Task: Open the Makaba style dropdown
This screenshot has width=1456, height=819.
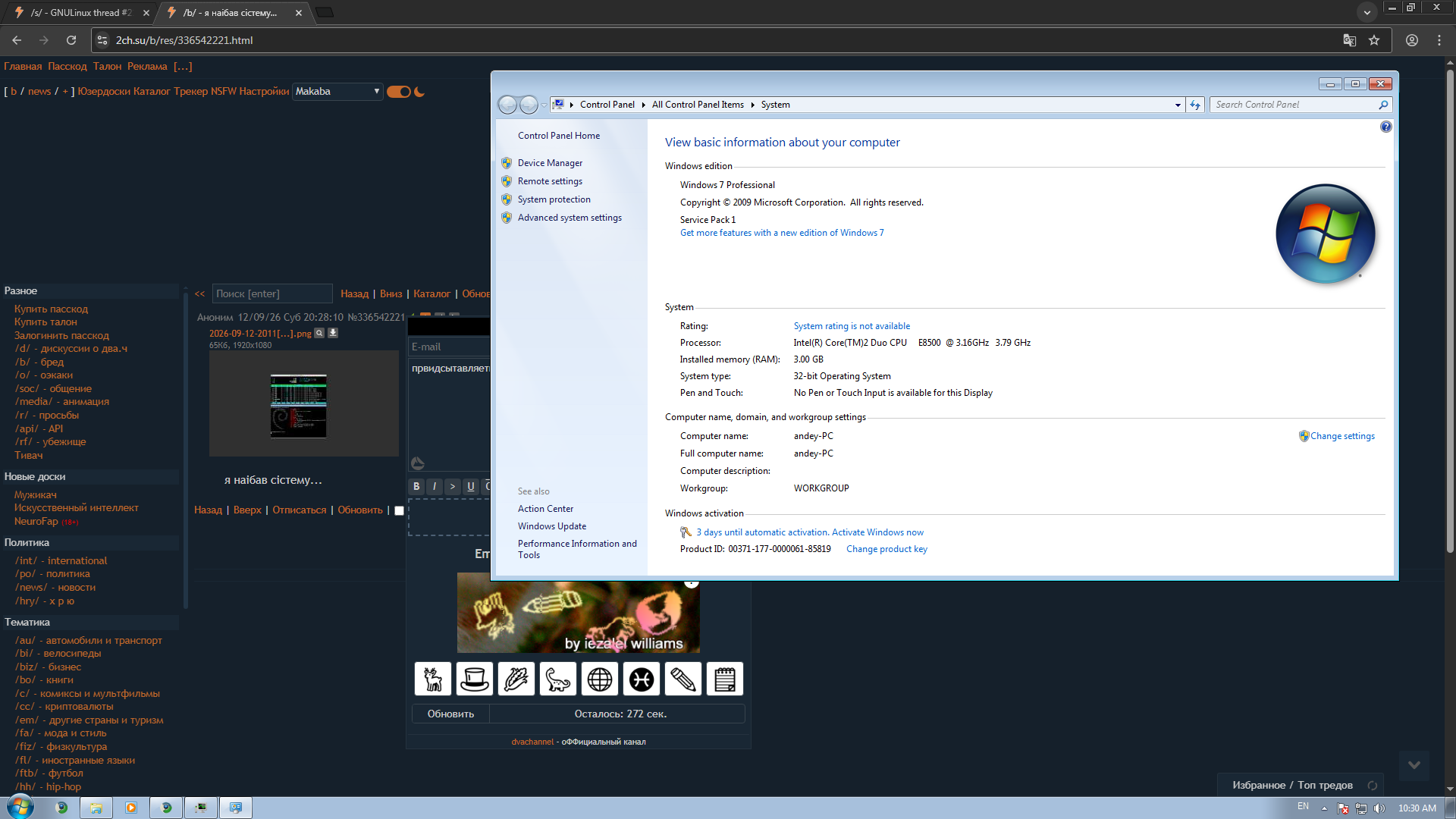Action: (x=337, y=91)
